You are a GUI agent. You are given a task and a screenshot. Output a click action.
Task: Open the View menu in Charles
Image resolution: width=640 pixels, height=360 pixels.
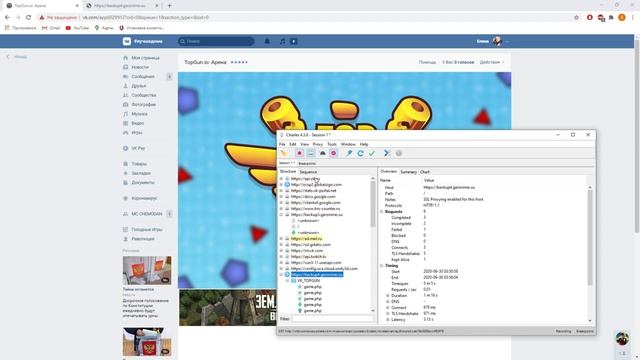pos(304,144)
